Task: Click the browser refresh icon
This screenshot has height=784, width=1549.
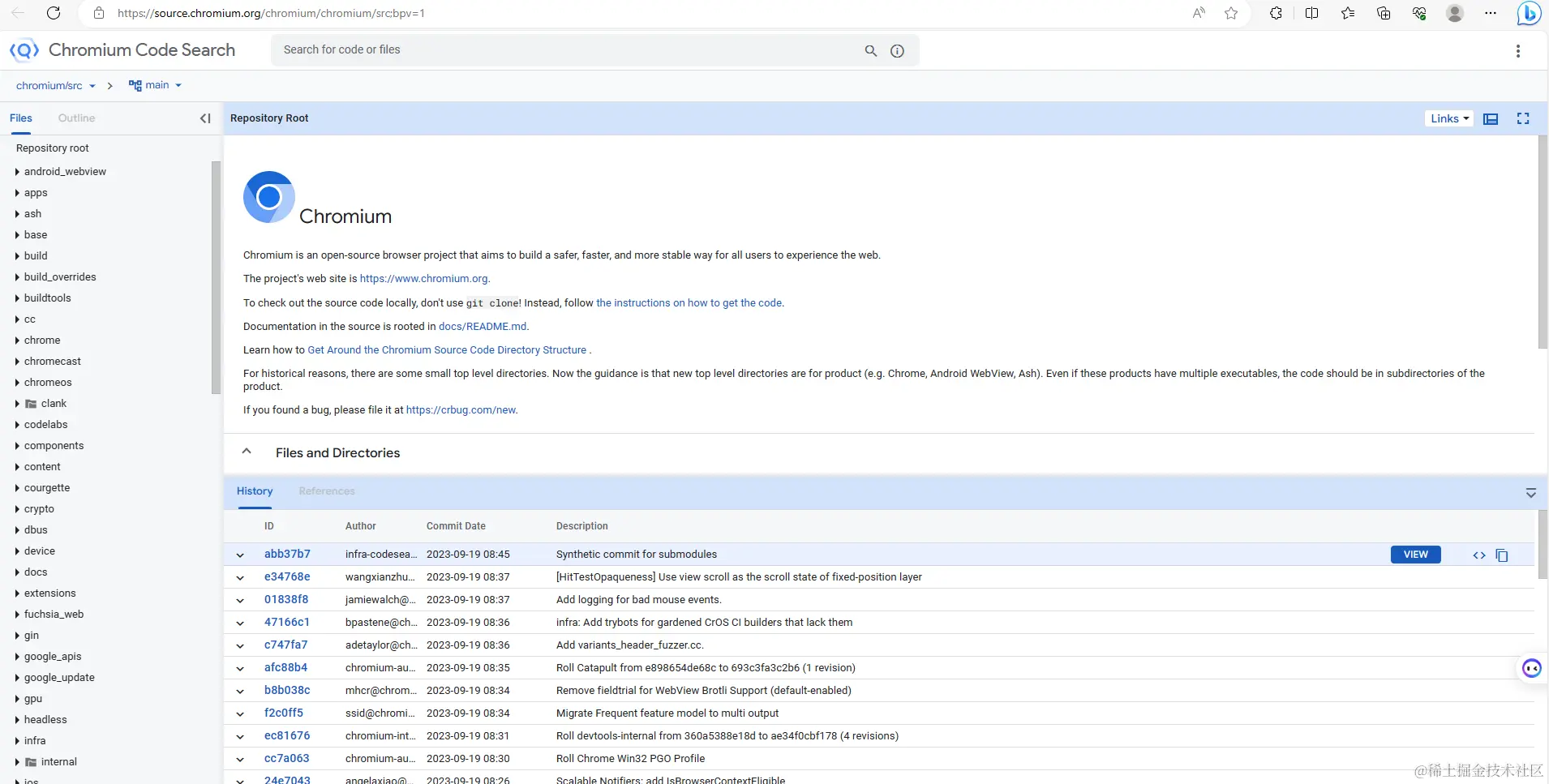Action: coord(54,13)
